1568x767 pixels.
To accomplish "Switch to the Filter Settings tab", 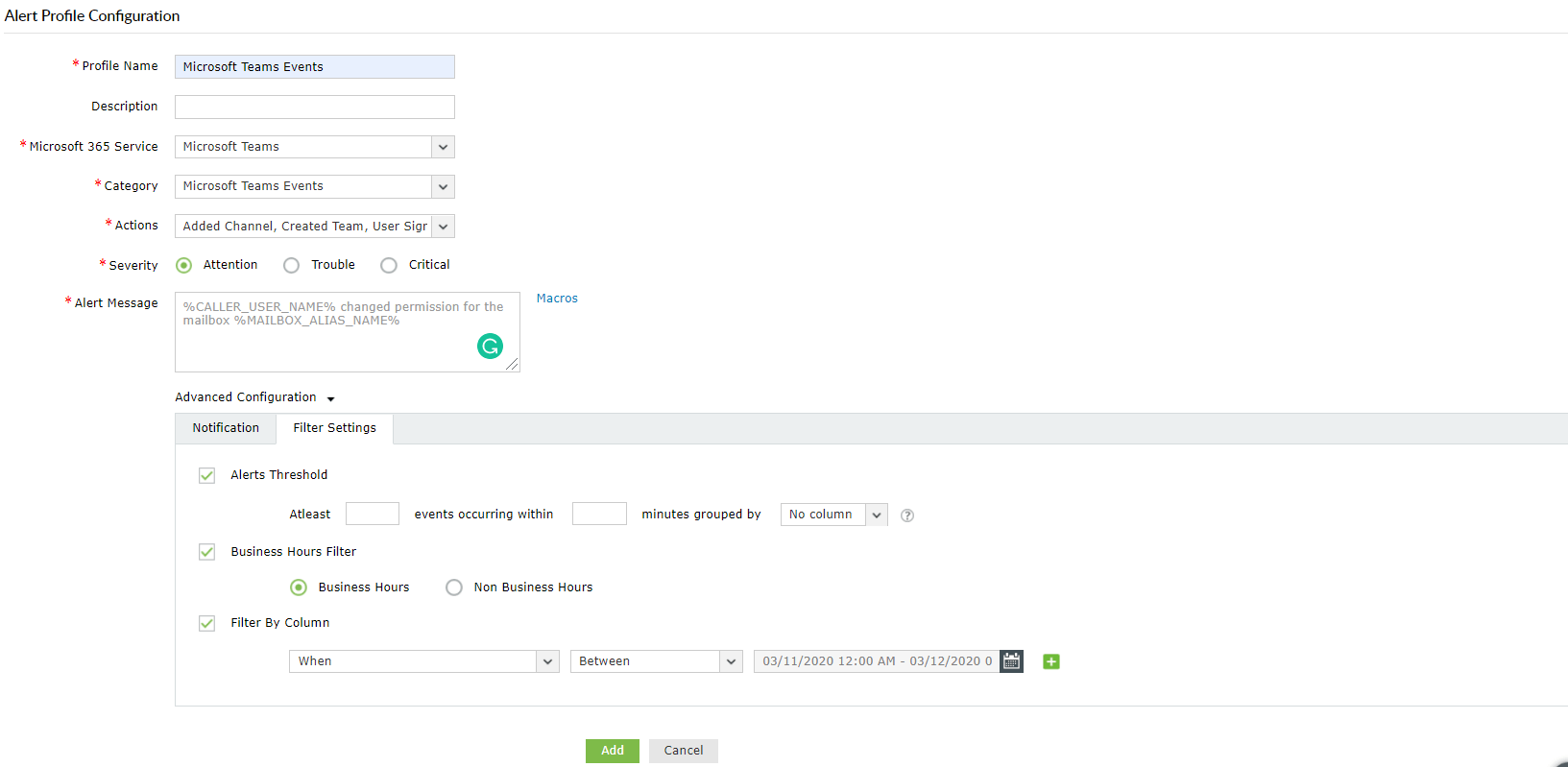I will point(335,428).
